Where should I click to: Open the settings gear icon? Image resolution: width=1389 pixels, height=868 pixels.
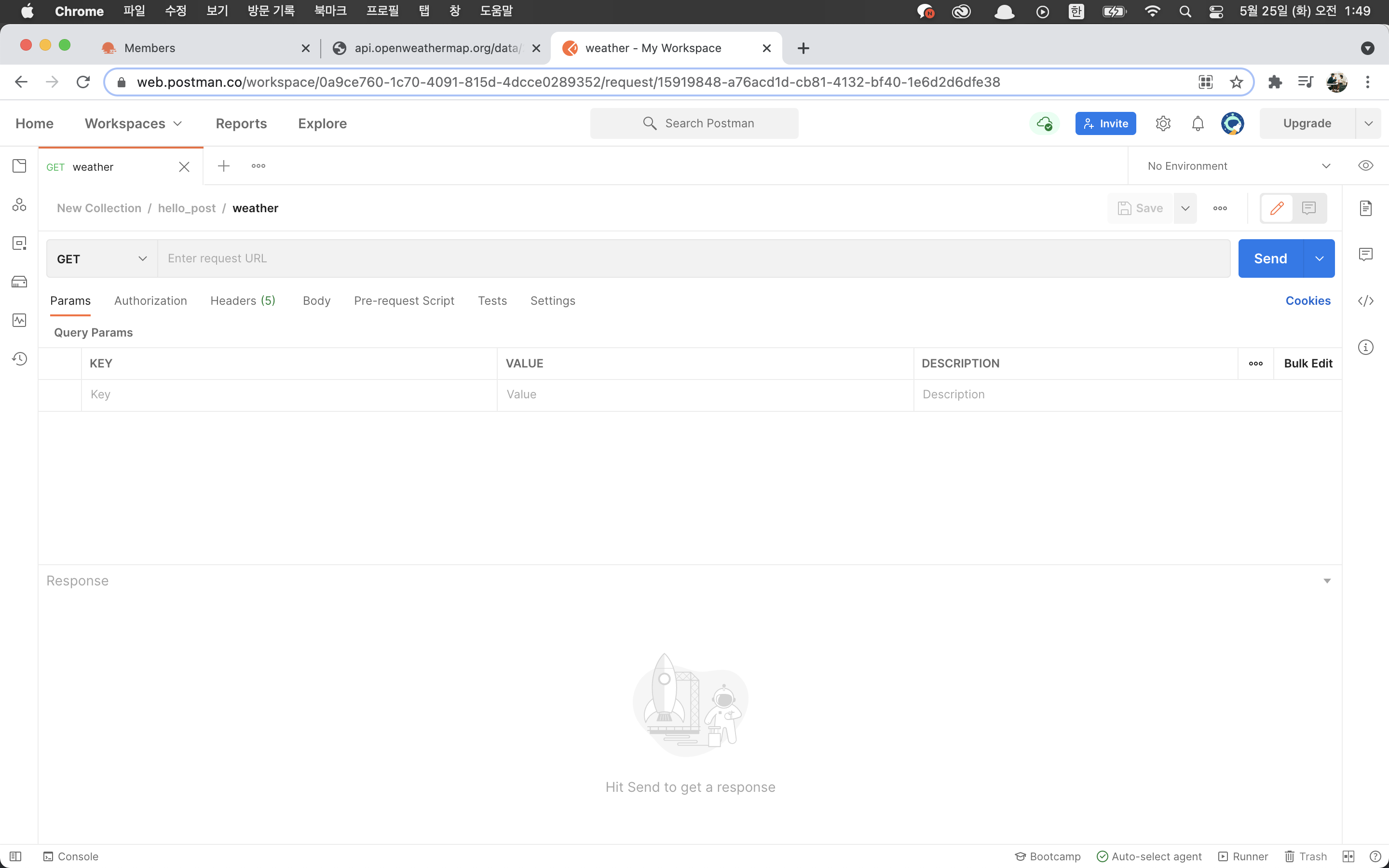1163,123
